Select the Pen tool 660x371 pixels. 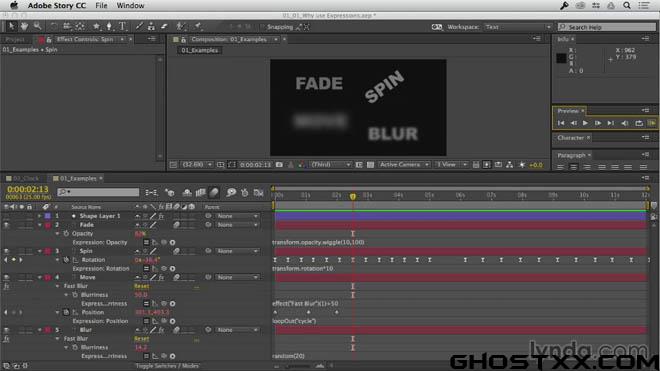pyautogui.click(x=109, y=26)
